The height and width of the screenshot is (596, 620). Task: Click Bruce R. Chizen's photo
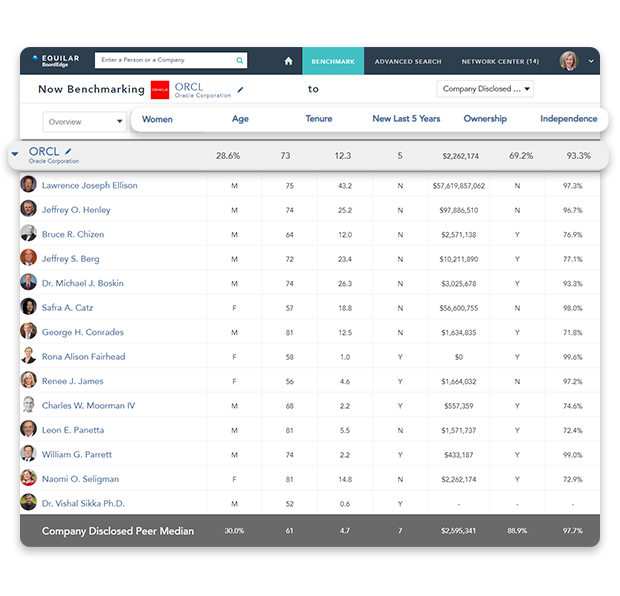(x=28, y=233)
